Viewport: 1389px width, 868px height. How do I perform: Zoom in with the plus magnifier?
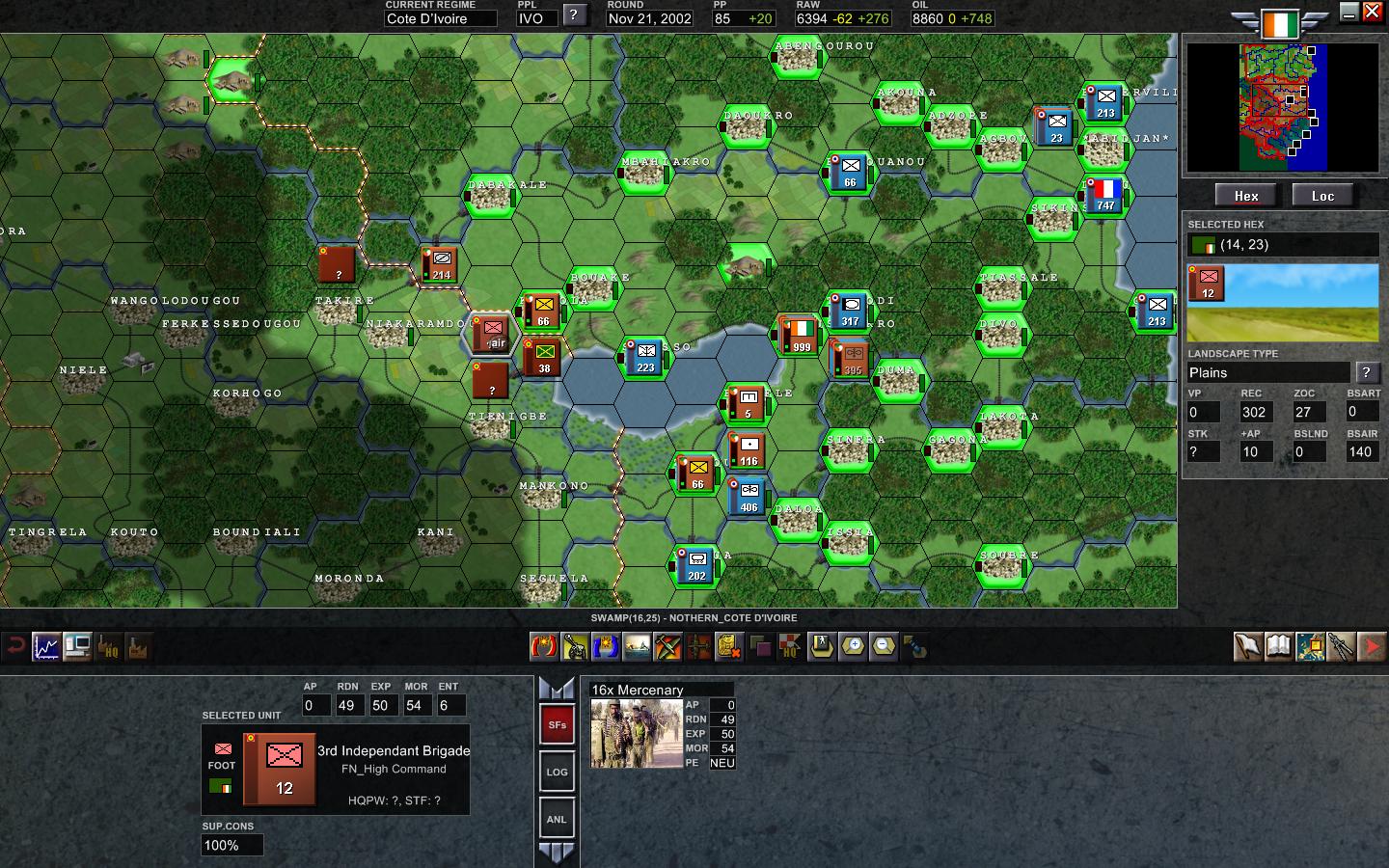[853, 646]
